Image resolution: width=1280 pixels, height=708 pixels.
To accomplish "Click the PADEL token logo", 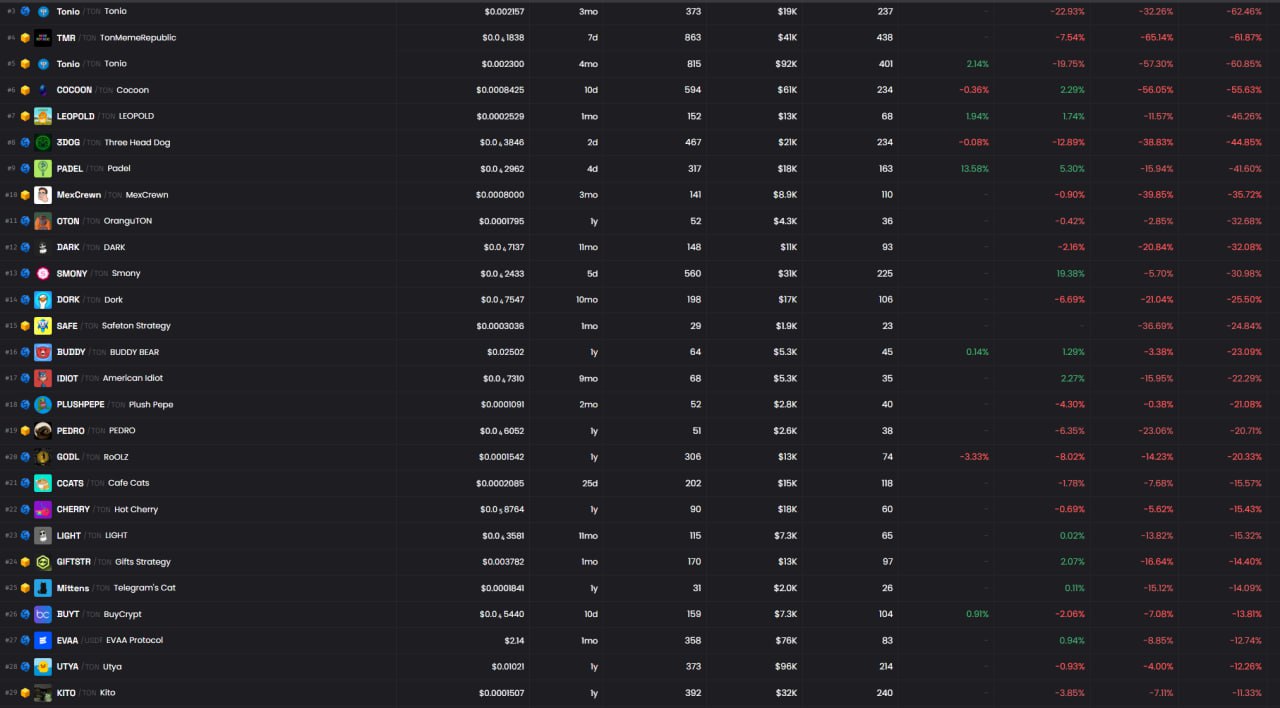I will [x=43, y=169].
